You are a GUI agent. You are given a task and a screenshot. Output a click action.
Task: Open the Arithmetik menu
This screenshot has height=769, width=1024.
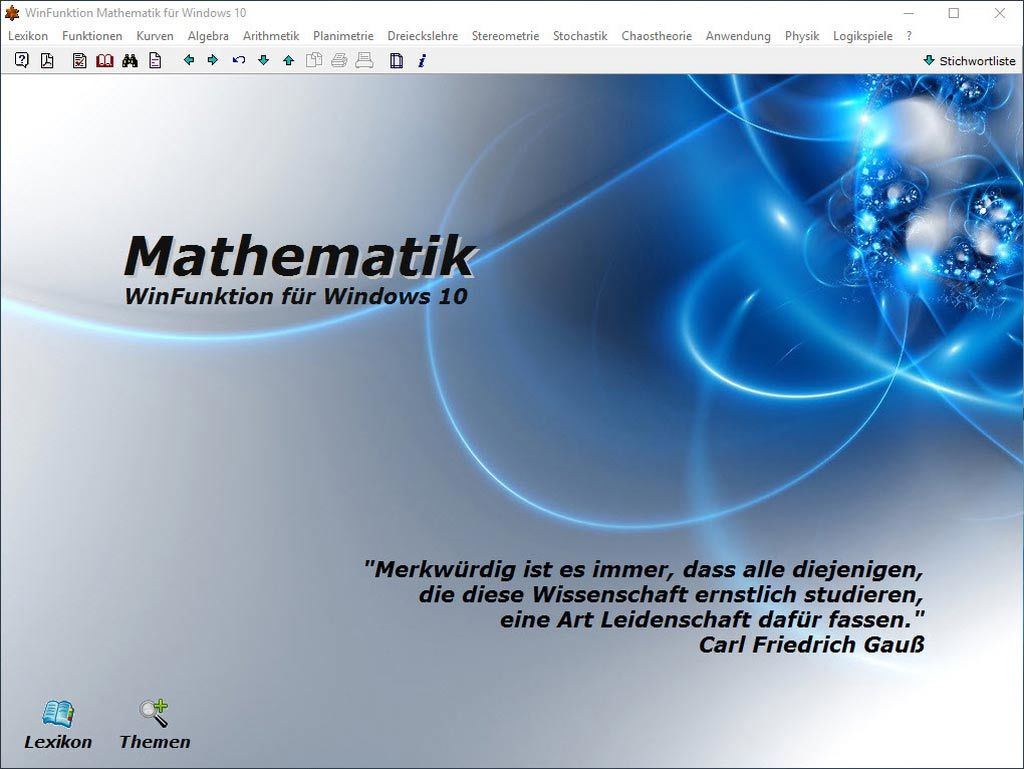coord(271,36)
